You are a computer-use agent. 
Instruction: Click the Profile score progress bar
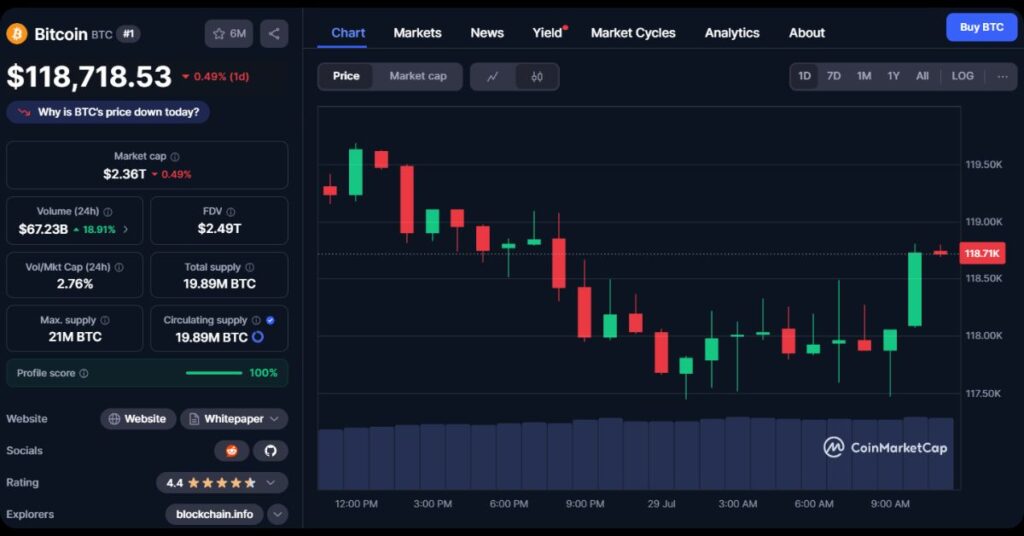click(x=214, y=373)
